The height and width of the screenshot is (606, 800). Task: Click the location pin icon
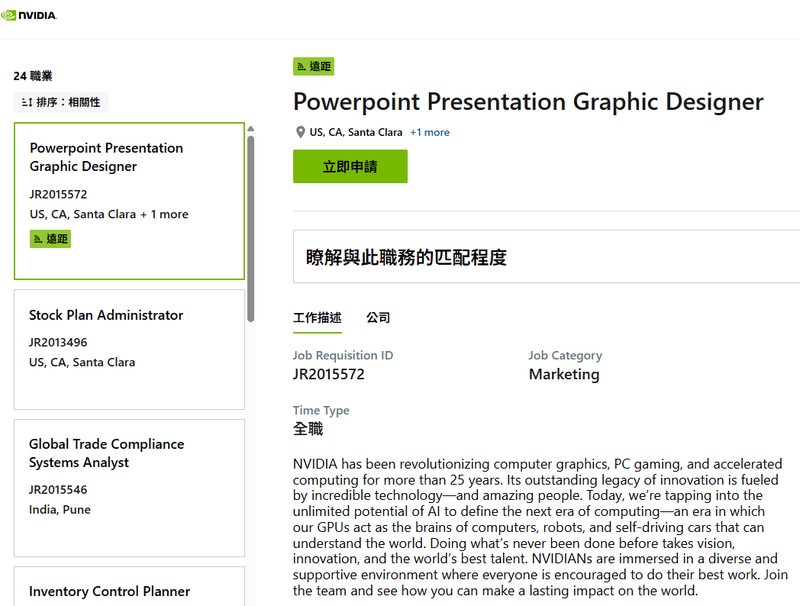click(x=300, y=132)
